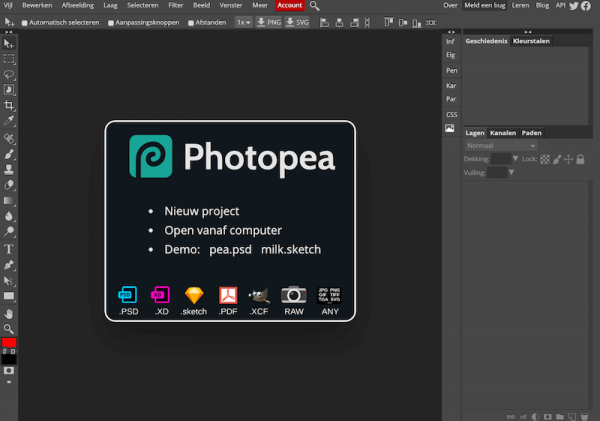Open the Bewerken menu
Image resolution: width=600 pixels, height=421 pixels.
pyautogui.click(x=37, y=5)
